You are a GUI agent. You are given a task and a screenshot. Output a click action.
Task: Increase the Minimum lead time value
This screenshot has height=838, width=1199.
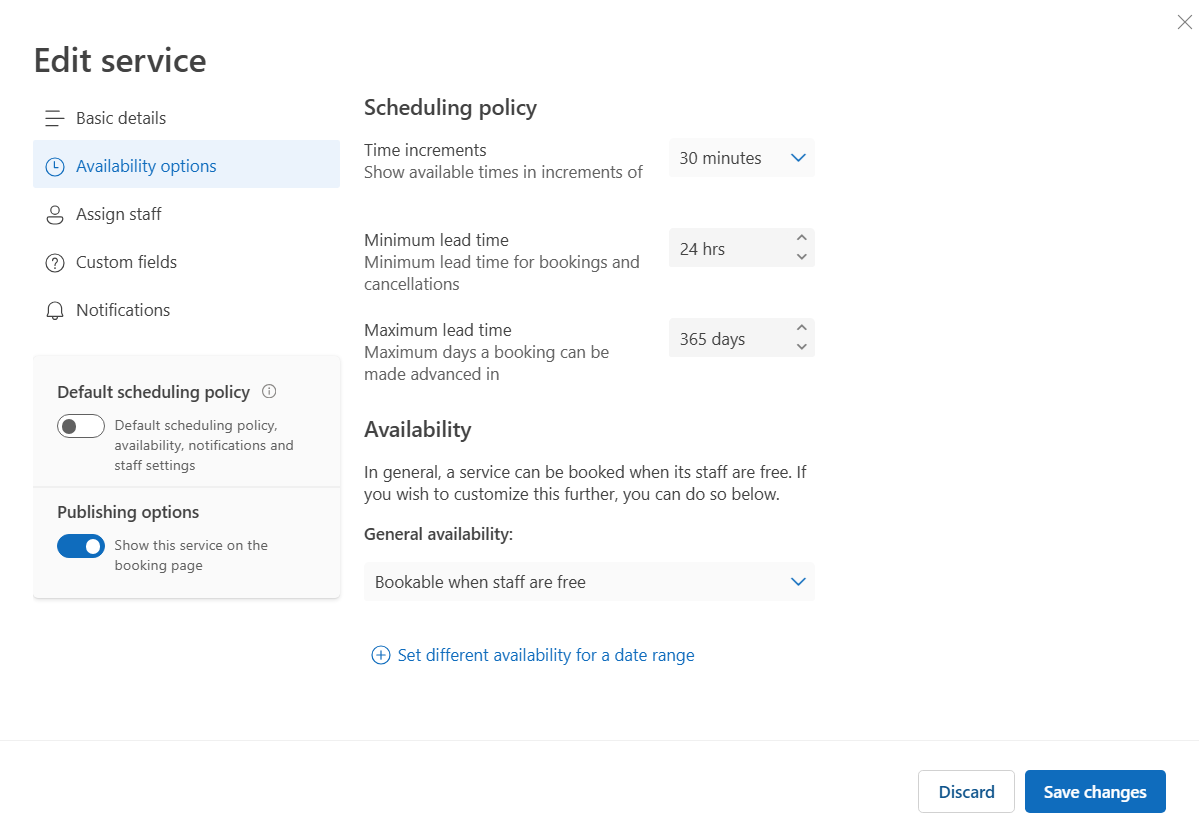click(x=801, y=239)
